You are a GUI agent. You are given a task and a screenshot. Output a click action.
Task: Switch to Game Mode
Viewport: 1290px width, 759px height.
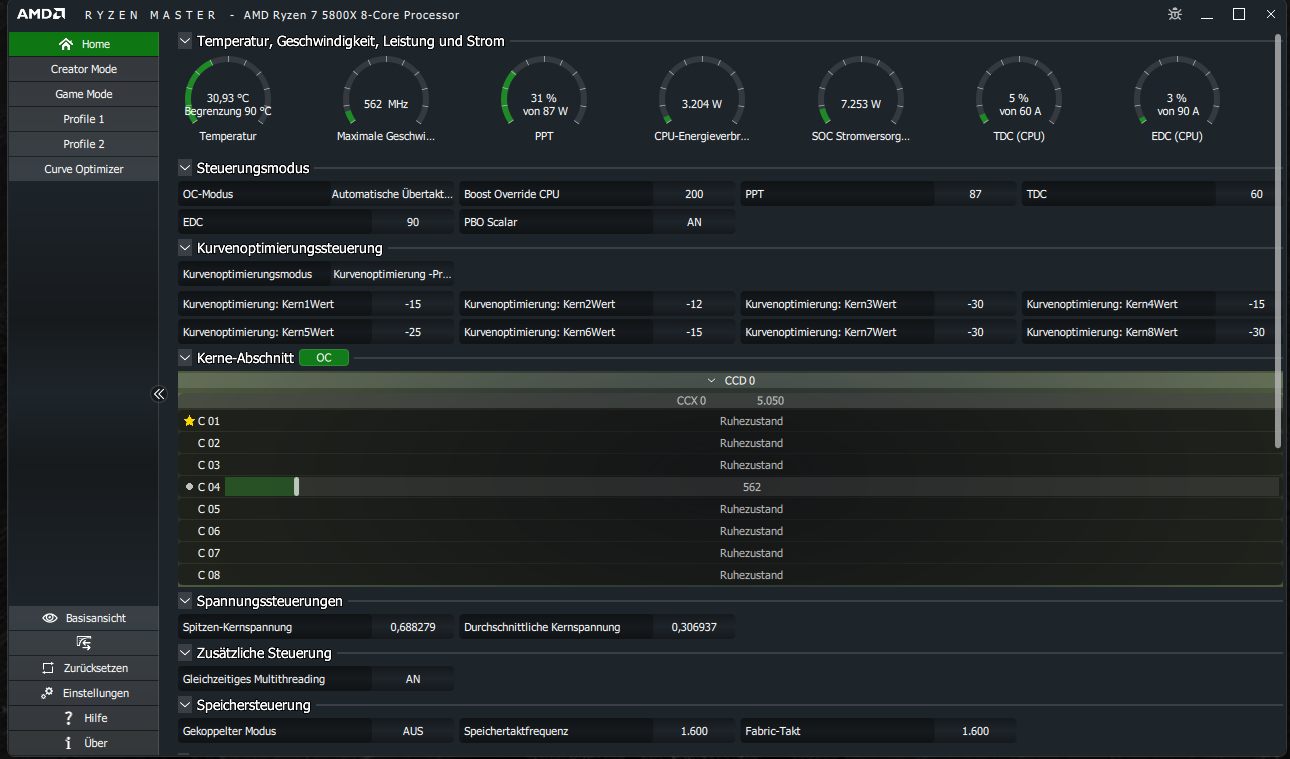pyautogui.click(x=84, y=94)
